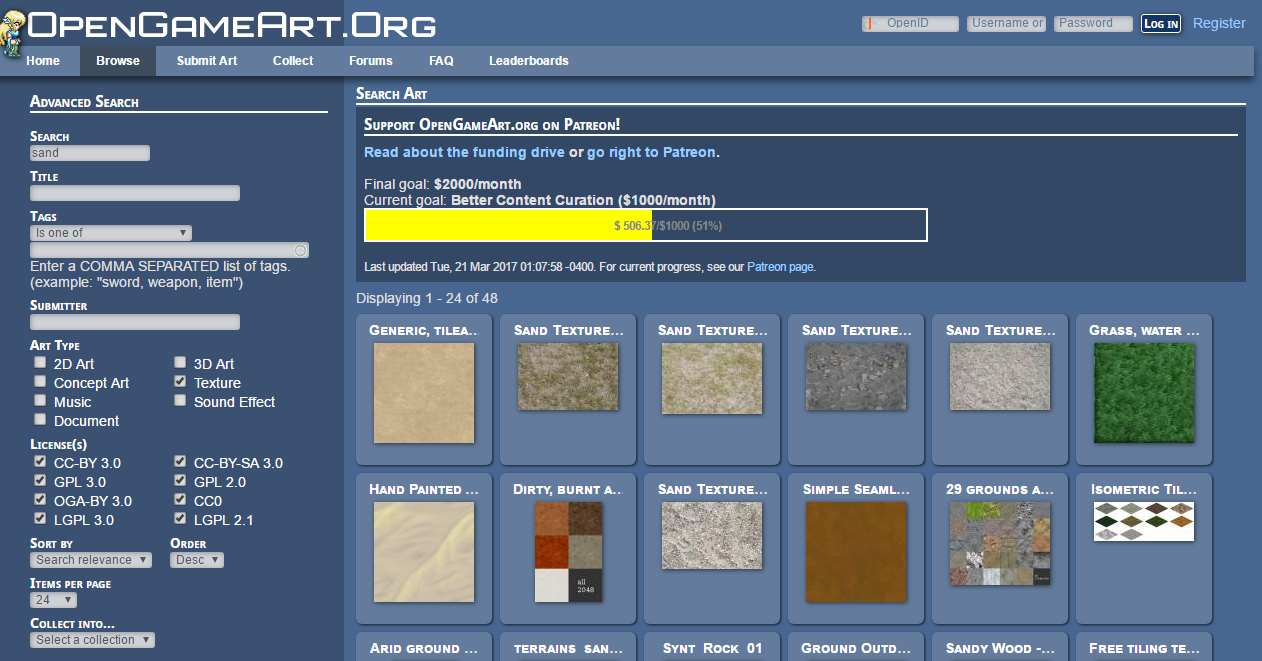Viewport: 1262px width, 661px height.
Task: Open the 'Sandy Wood' result title
Action: (x=1000, y=648)
